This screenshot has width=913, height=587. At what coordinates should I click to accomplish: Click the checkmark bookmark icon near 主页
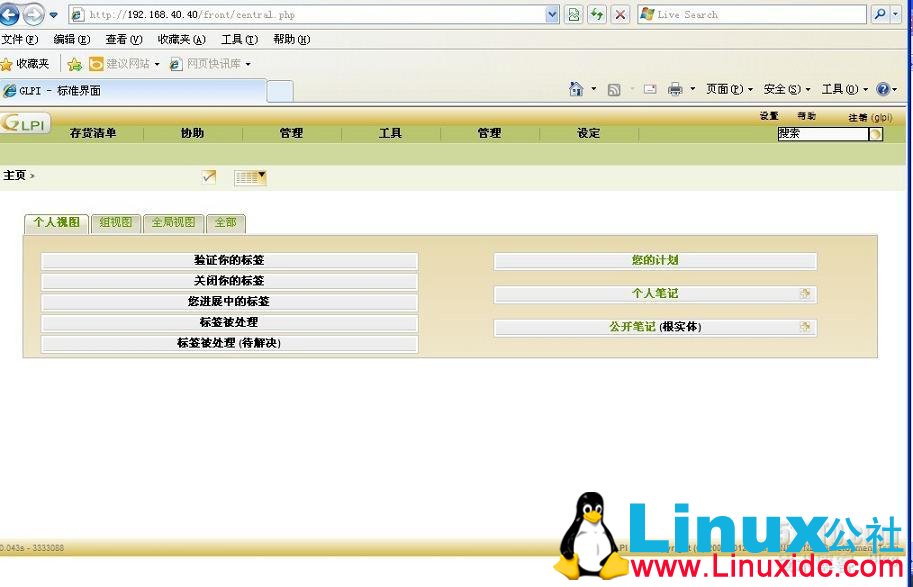pyautogui.click(x=208, y=177)
